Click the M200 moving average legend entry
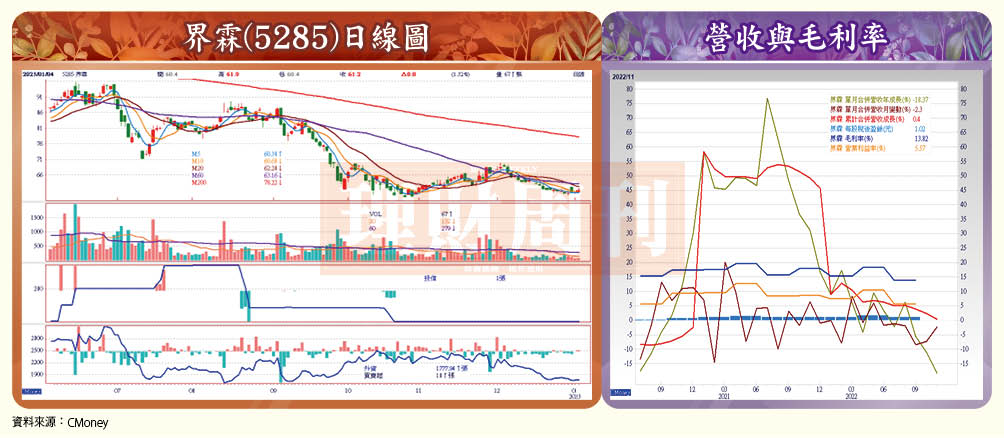 coord(197,181)
